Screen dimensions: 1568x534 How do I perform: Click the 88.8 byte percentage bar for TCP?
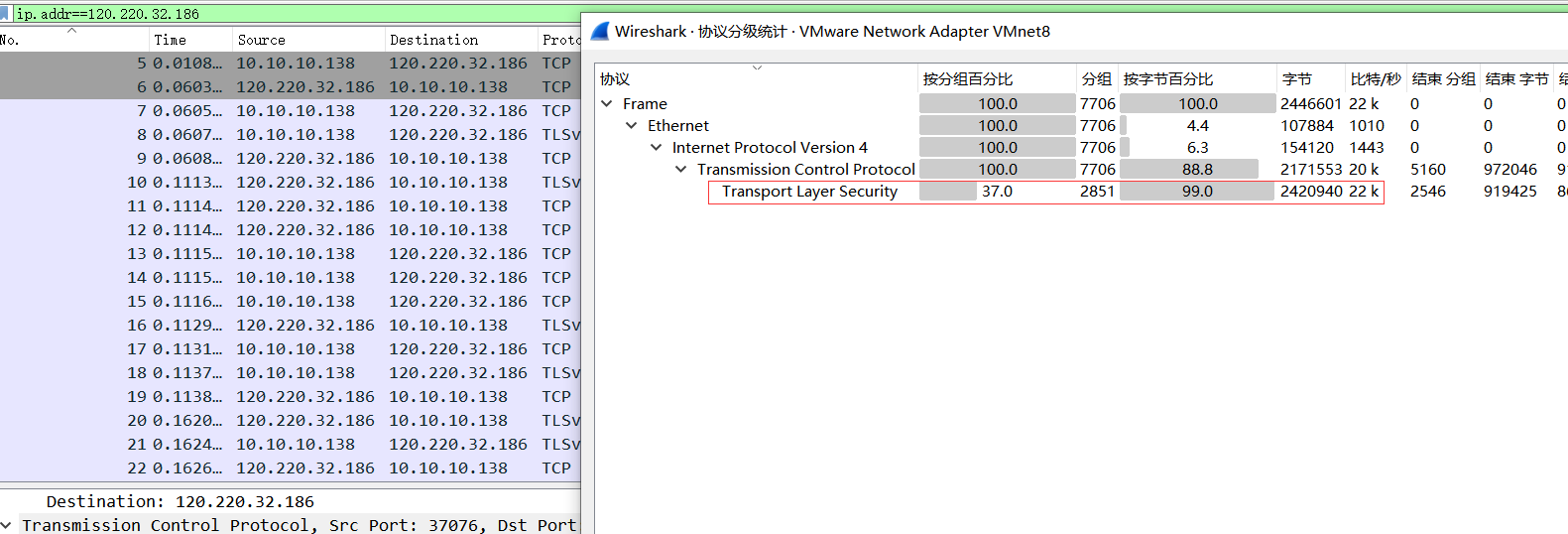tap(1196, 170)
